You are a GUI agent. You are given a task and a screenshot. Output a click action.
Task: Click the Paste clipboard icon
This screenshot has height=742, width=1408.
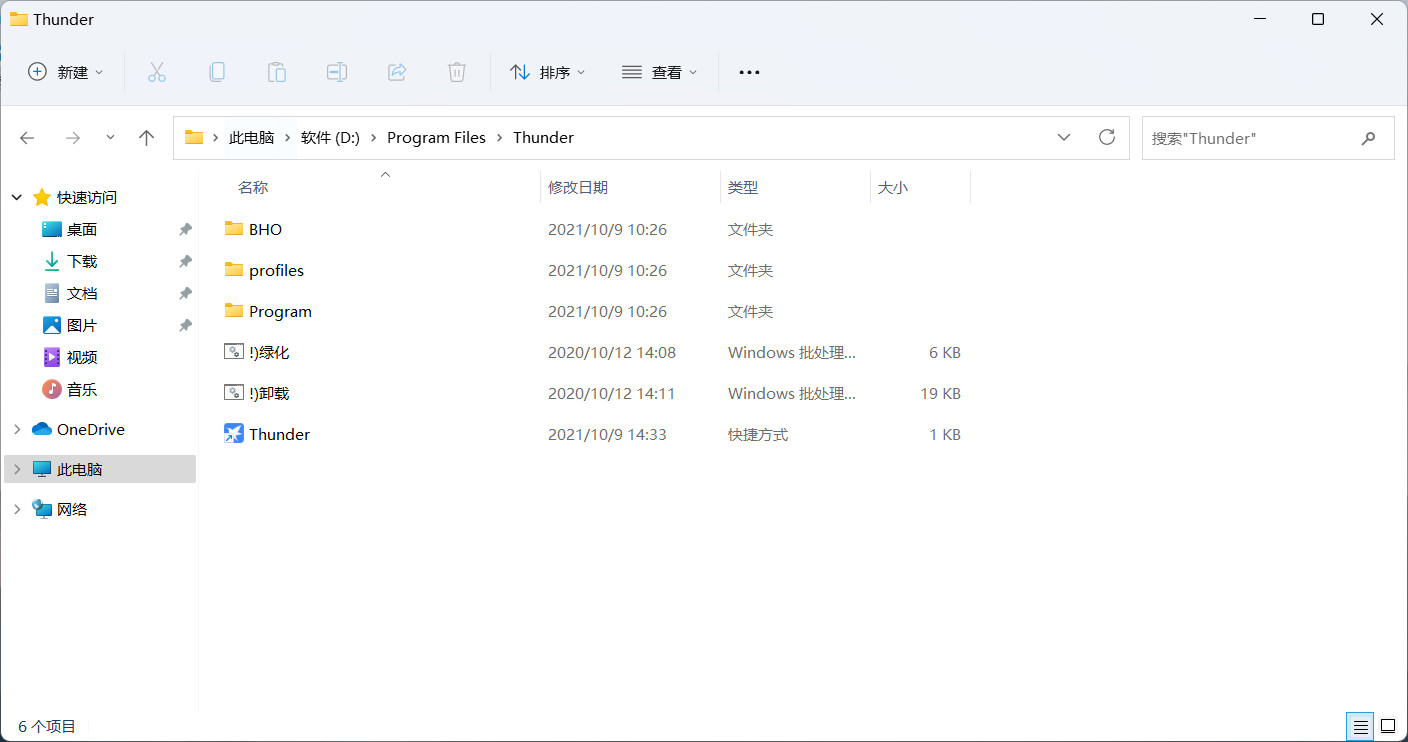(x=277, y=72)
